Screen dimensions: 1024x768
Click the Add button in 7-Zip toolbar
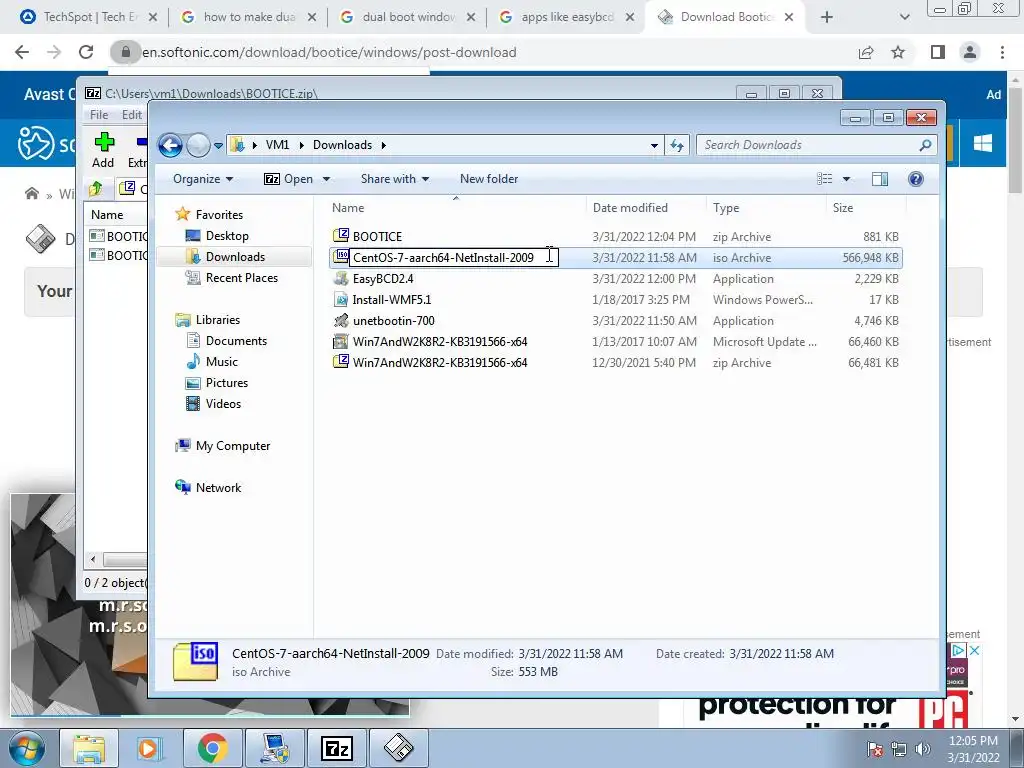point(103,150)
